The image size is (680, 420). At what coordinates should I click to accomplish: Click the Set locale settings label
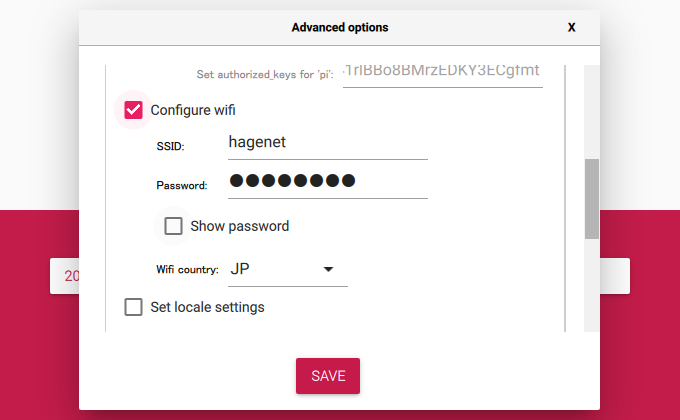tap(207, 307)
